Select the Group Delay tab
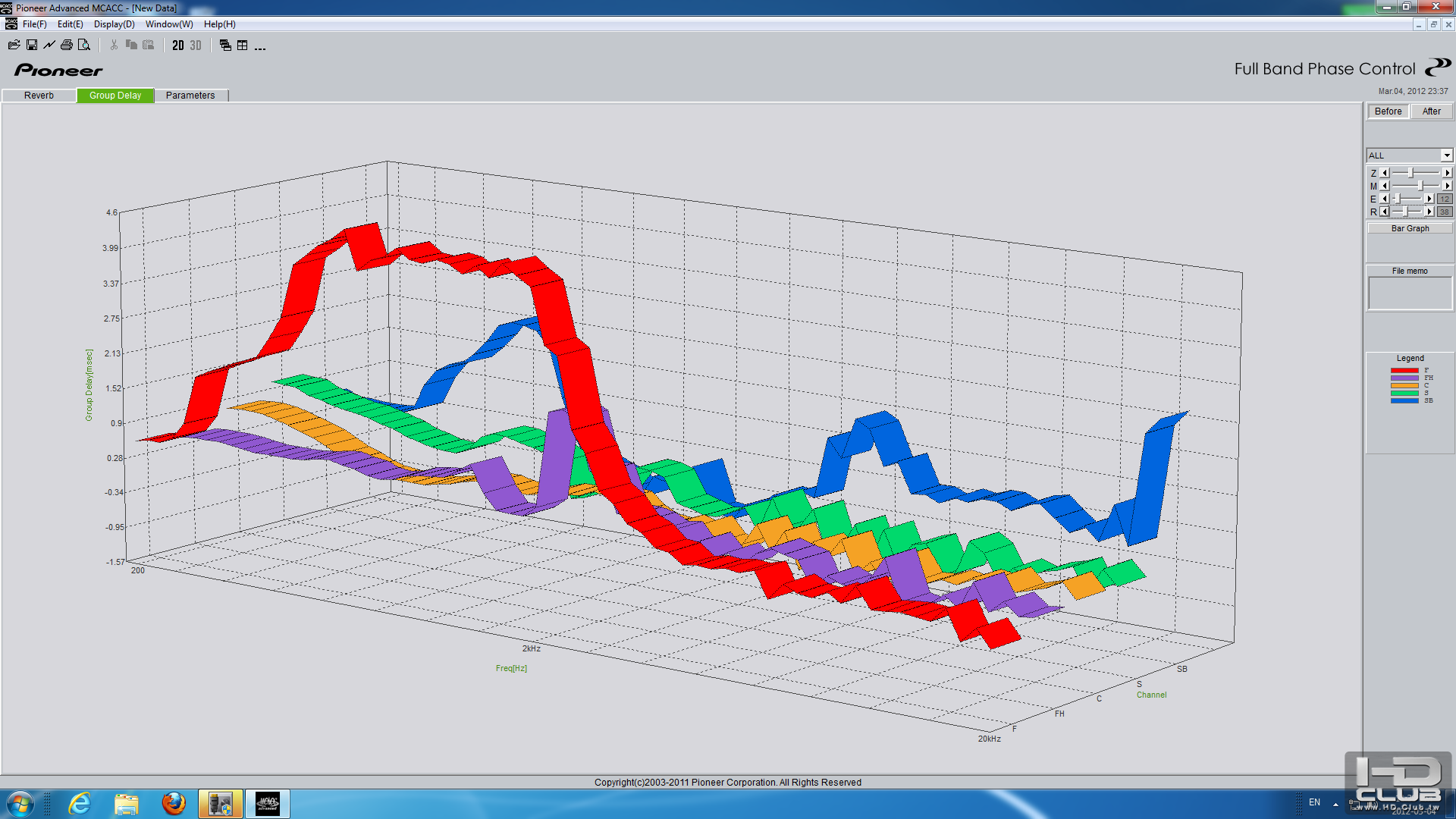The width and height of the screenshot is (1456, 819). pyautogui.click(x=115, y=96)
